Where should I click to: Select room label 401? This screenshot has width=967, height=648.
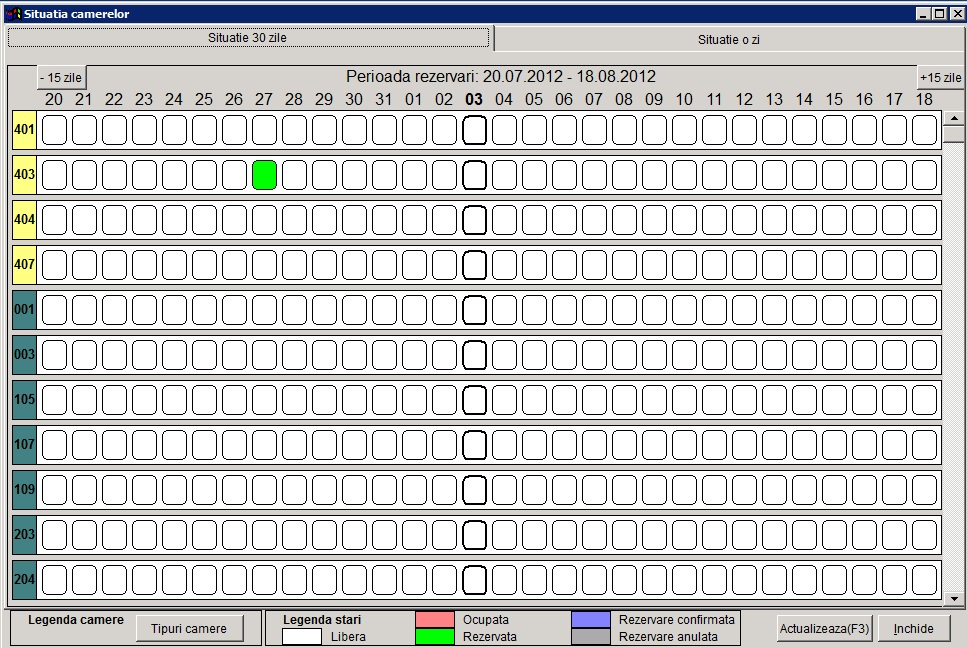(x=25, y=129)
